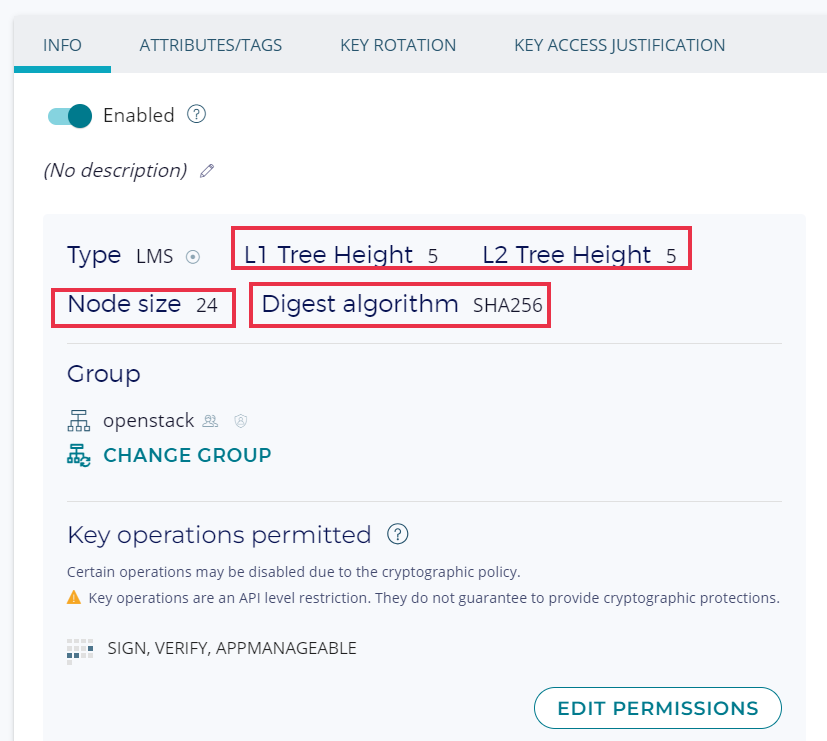The image size is (827, 741).
Task: Click the CHANGE GROUP link
Action: pos(187,455)
